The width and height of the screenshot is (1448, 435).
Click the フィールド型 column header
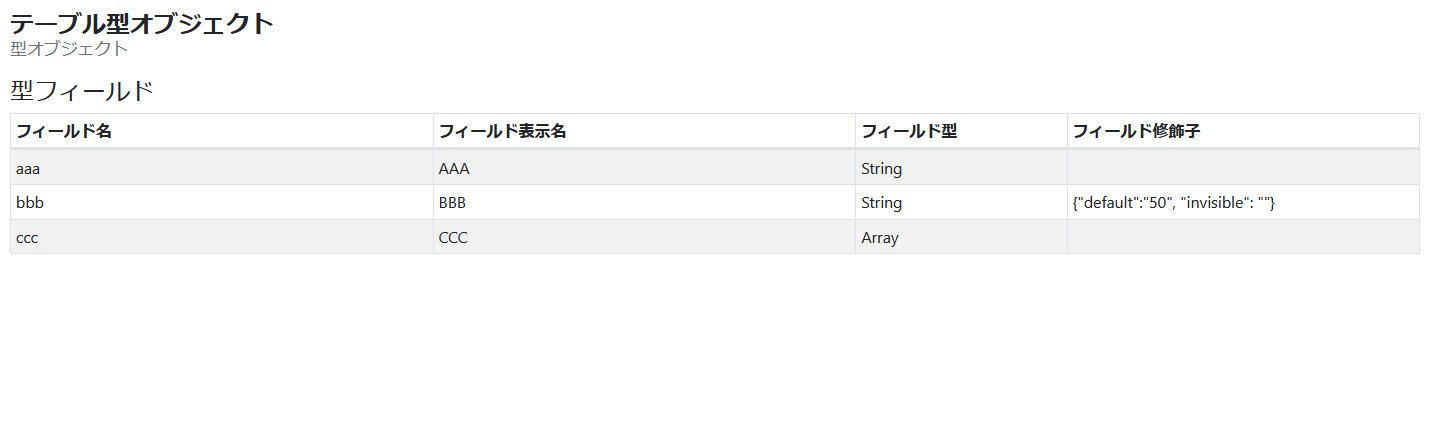tap(909, 131)
